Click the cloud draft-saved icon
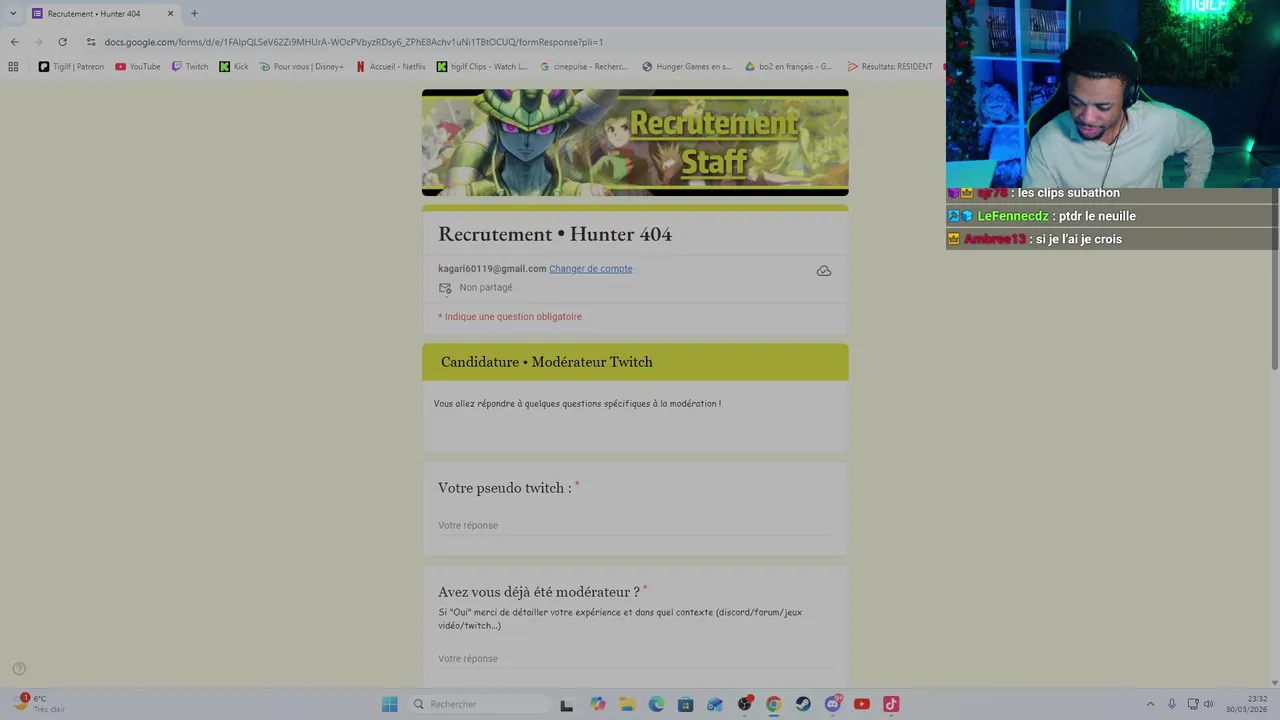1280x720 pixels. [x=824, y=271]
